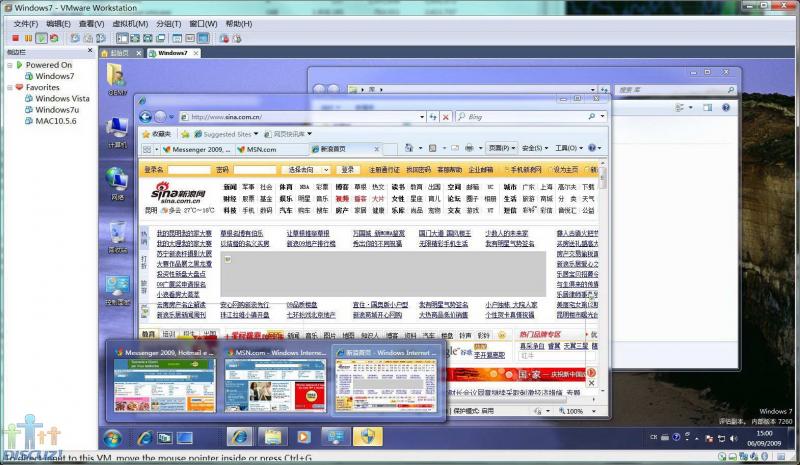Click the Windows Media Player taskbar icon
The width and height of the screenshot is (800, 465).
pos(304,437)
